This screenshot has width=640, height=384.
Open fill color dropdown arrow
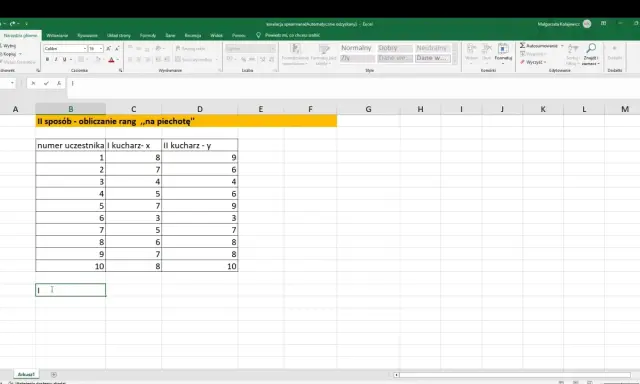103,60
